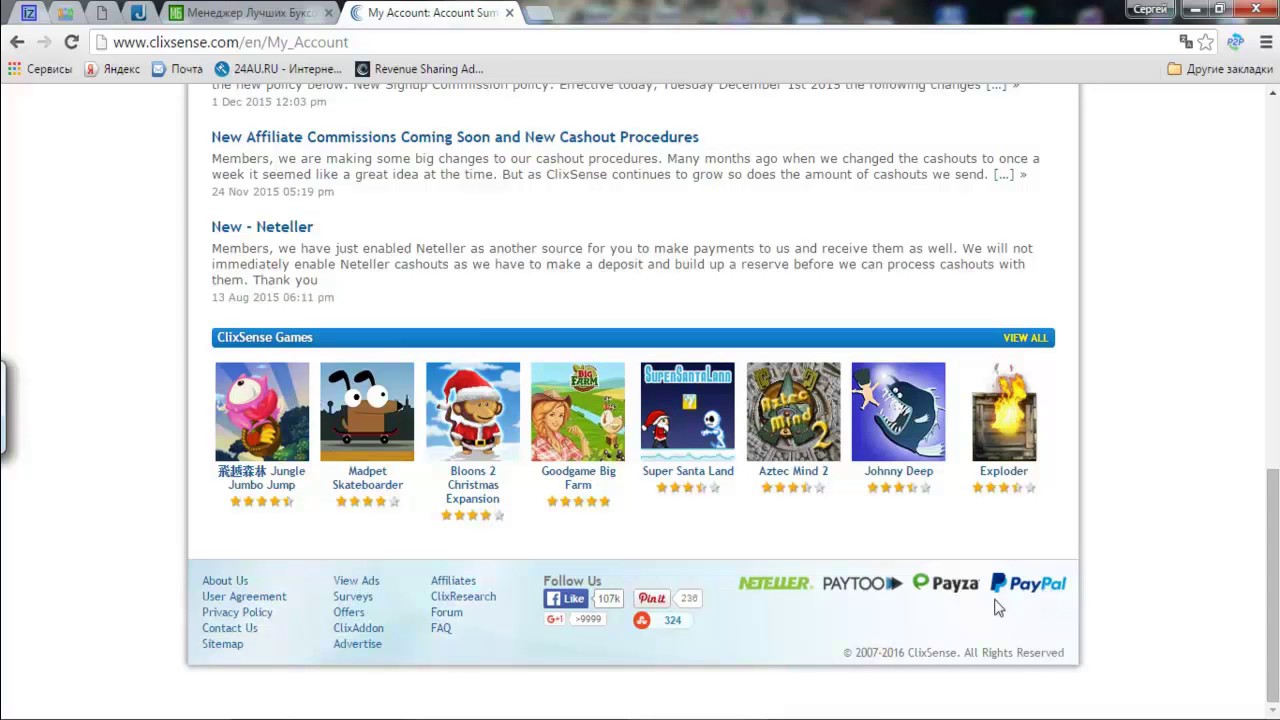Click the translate icon in the address bar
The image size is (1280, 720).
click(1186, 42)
